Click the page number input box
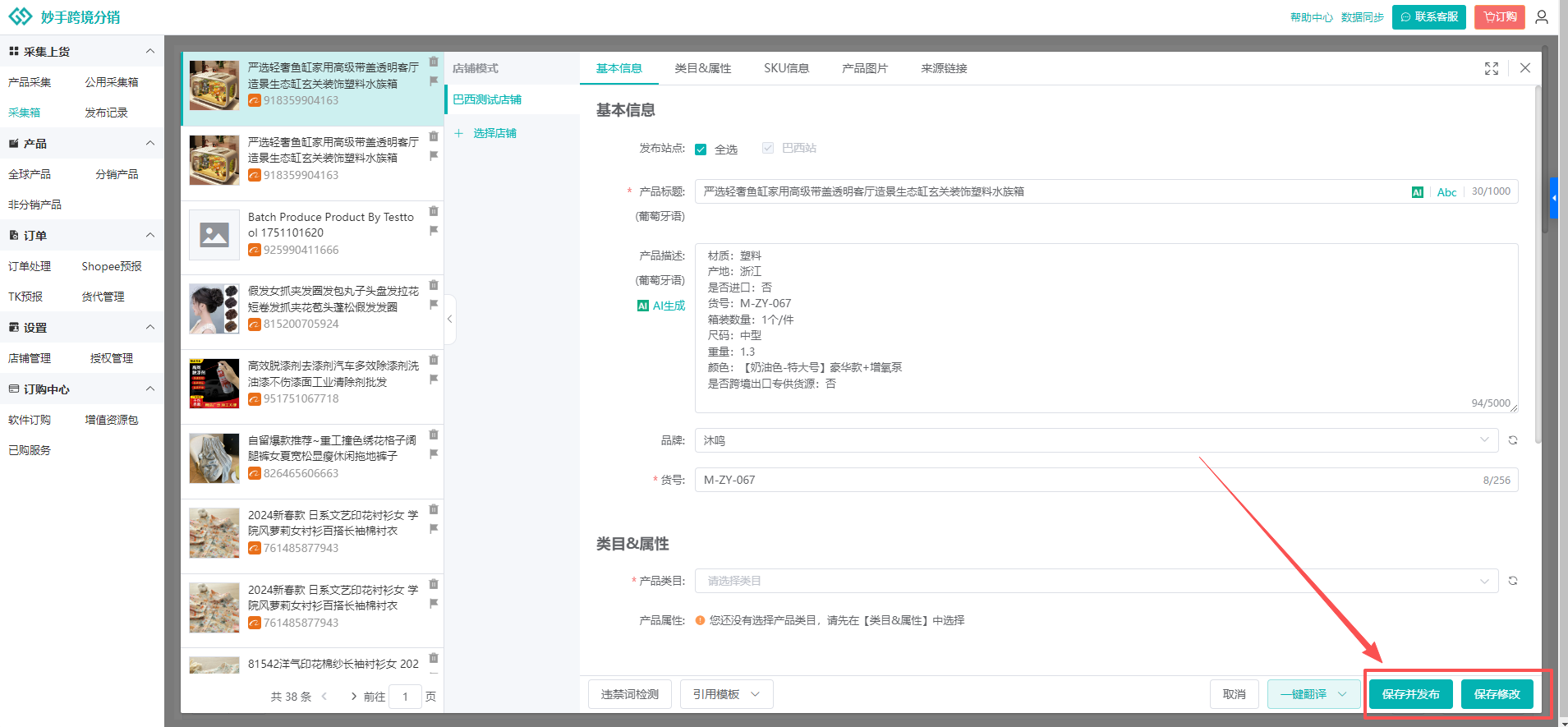Viewport: 1568px width, 727px height. point(405,697)
